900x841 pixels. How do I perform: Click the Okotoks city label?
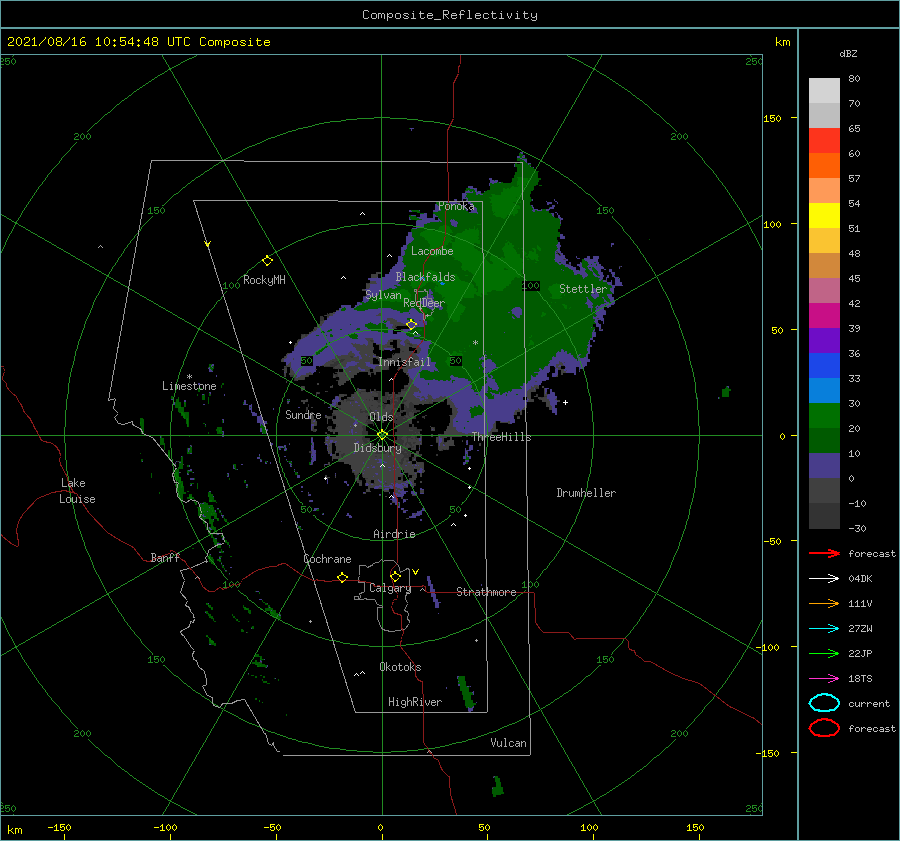(x=400, y=667)
